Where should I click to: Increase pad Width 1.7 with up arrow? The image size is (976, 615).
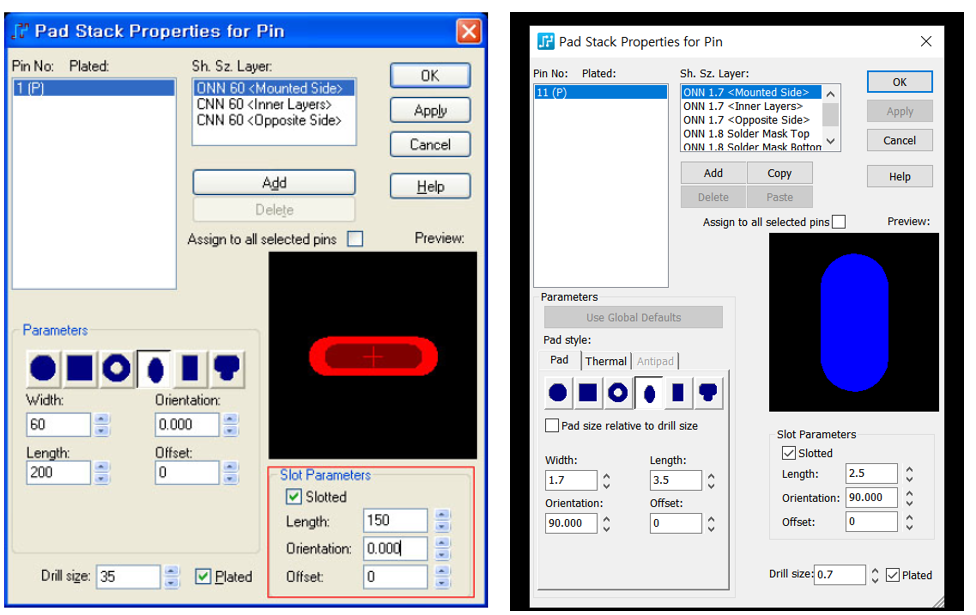click(x=607, y=475)
